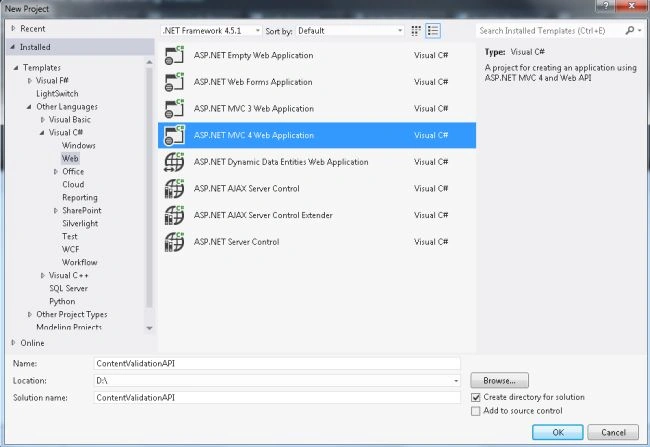Collapse the Templates tree node

(16, 67)
